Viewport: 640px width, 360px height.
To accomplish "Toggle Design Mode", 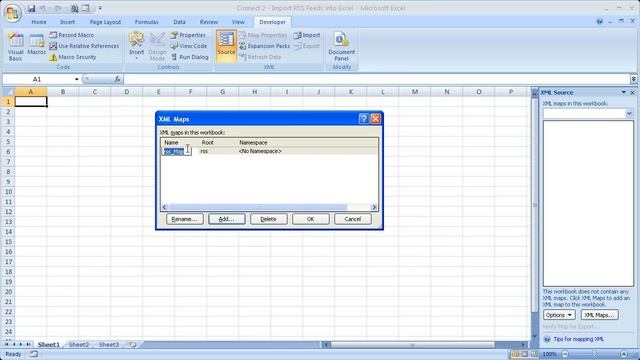I will (157, 47).
